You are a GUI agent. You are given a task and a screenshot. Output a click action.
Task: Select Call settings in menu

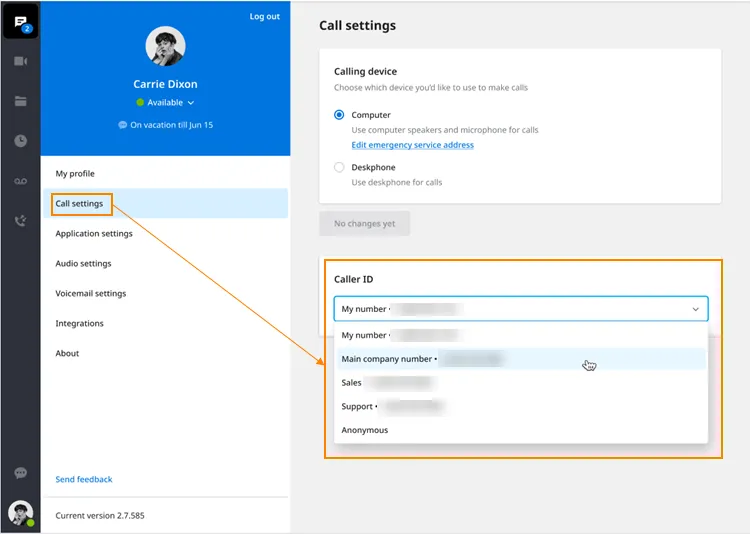click(165, 203)
